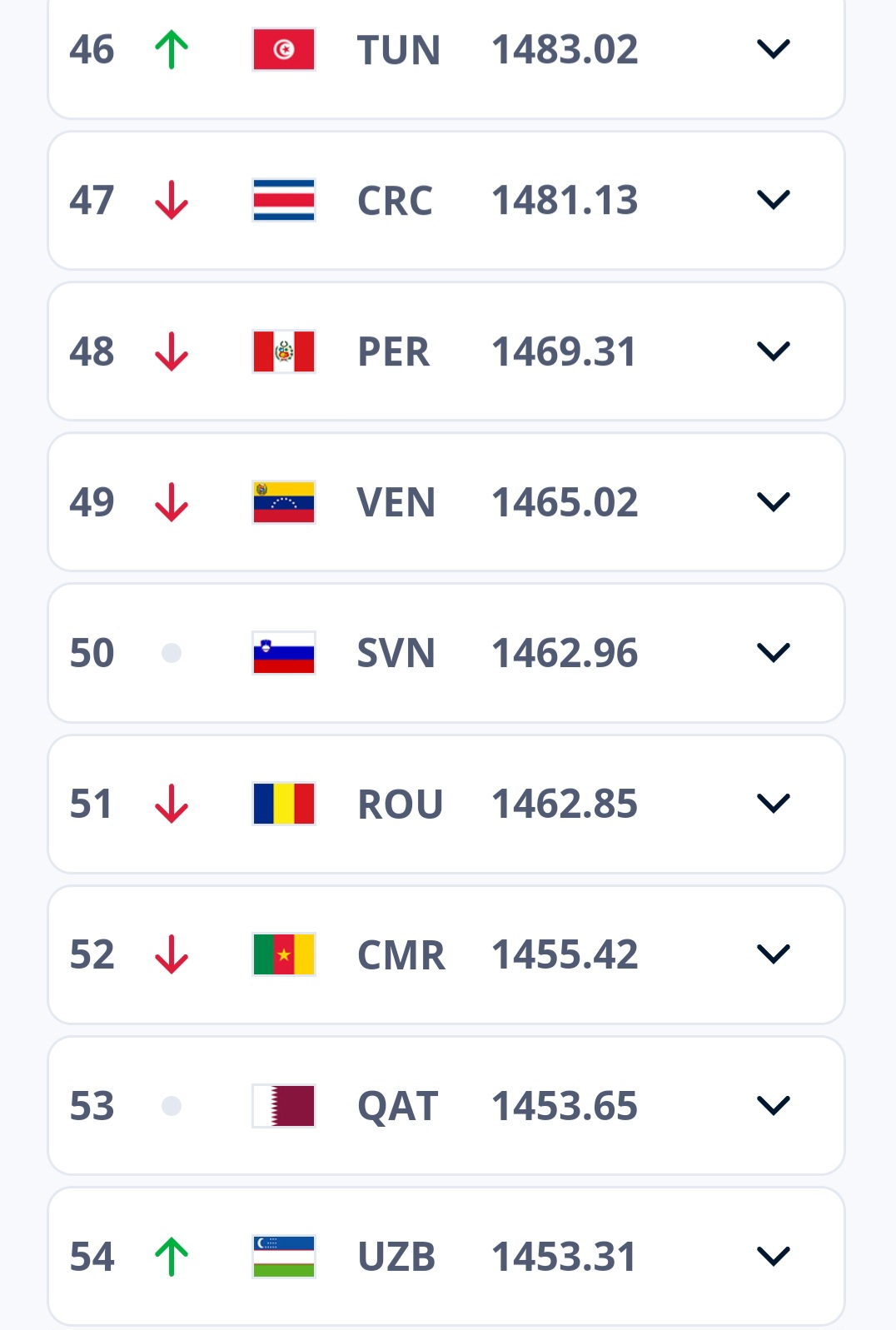Select the ROU team code label
The height and width of the screenshot is (1330, 896).
[400, 804]
